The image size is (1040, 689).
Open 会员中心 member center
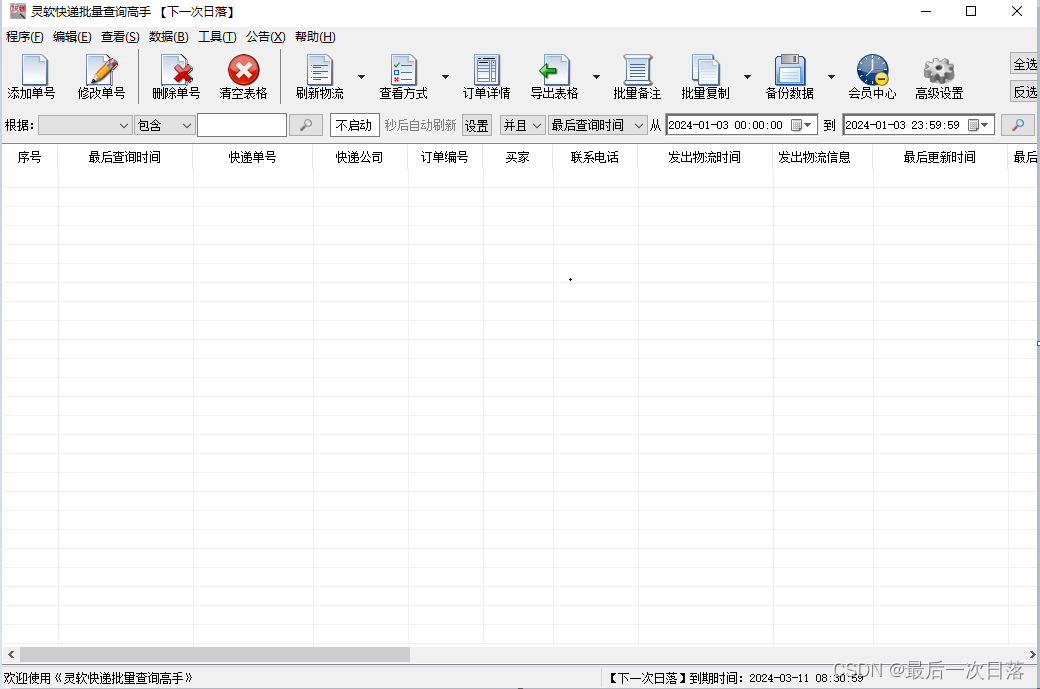pos(872,77)
